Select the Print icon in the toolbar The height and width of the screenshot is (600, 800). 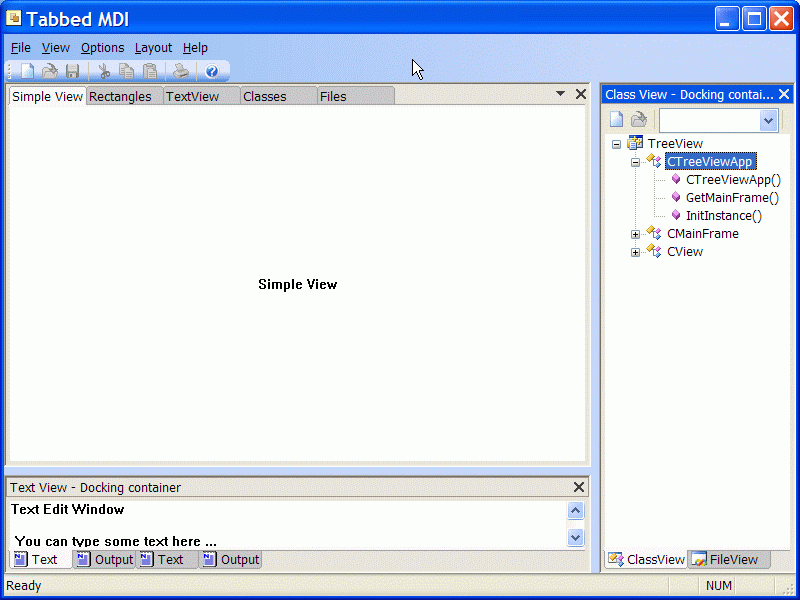click(x=180, y=70)
